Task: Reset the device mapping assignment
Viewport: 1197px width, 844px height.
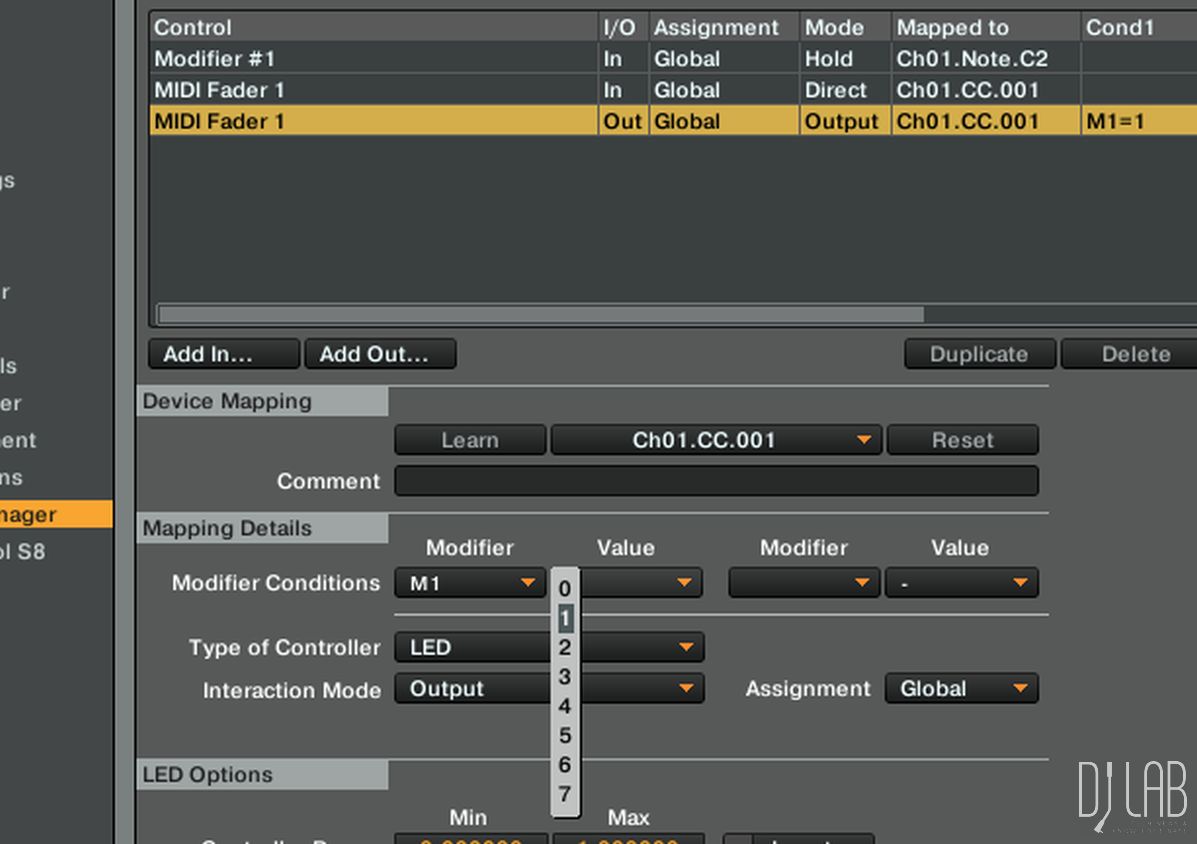Action: (962, 440)
